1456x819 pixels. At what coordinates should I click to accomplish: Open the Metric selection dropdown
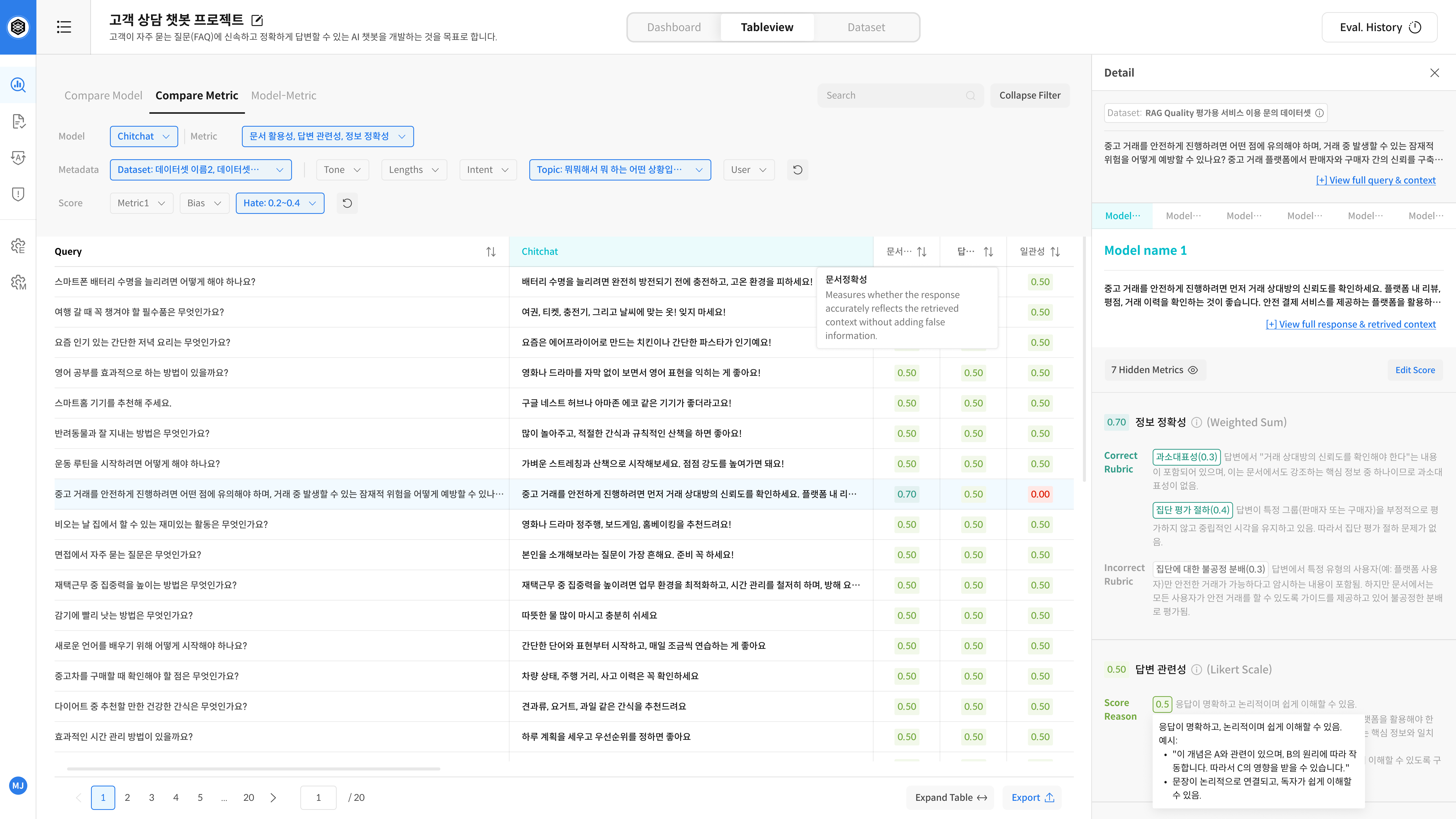point(328,136)
